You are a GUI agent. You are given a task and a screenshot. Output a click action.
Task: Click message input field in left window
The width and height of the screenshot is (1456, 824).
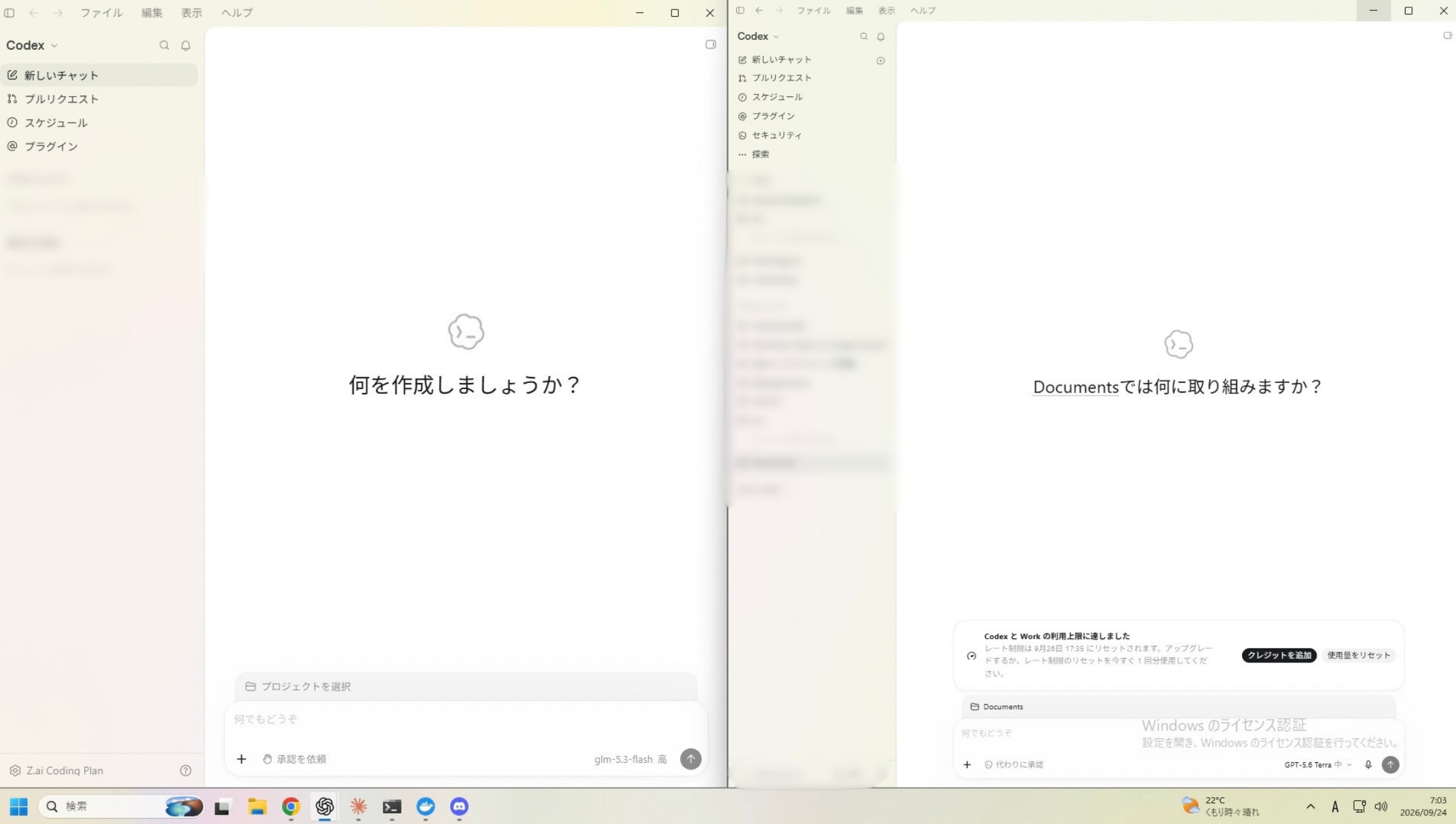click(x=466, y=719)
